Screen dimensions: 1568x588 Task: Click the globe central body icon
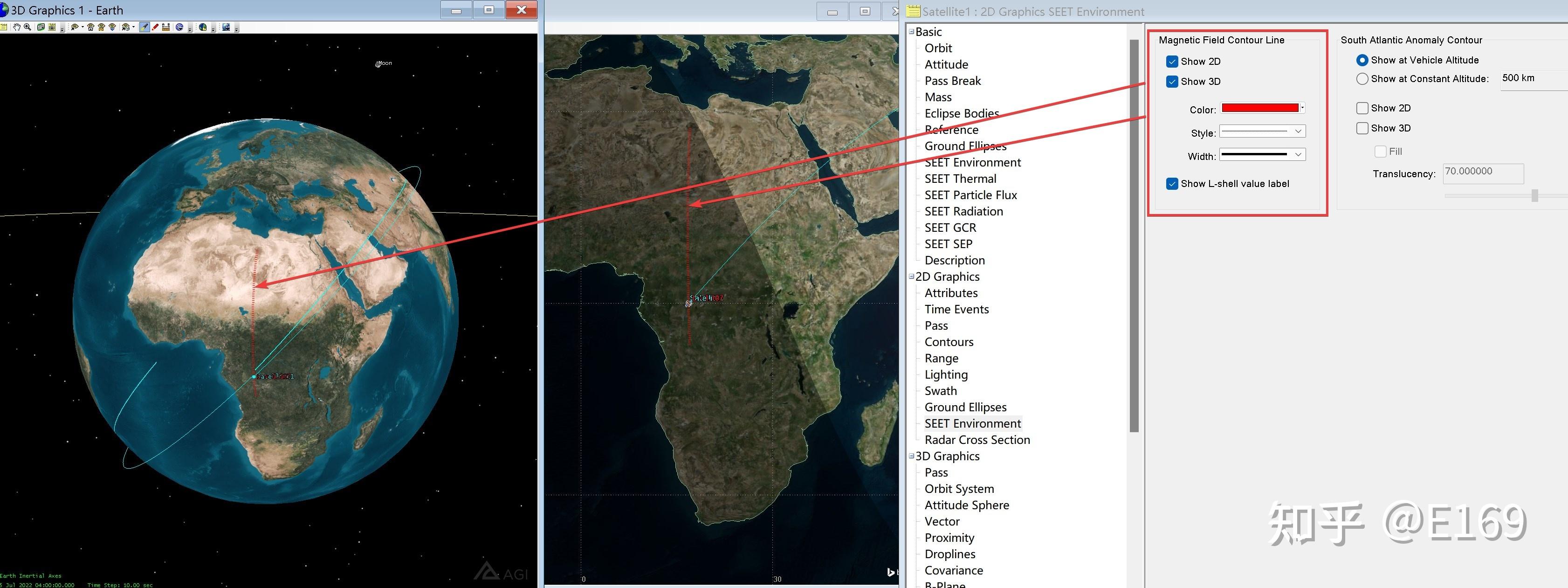pyautogui.click(x=179, y=28)
